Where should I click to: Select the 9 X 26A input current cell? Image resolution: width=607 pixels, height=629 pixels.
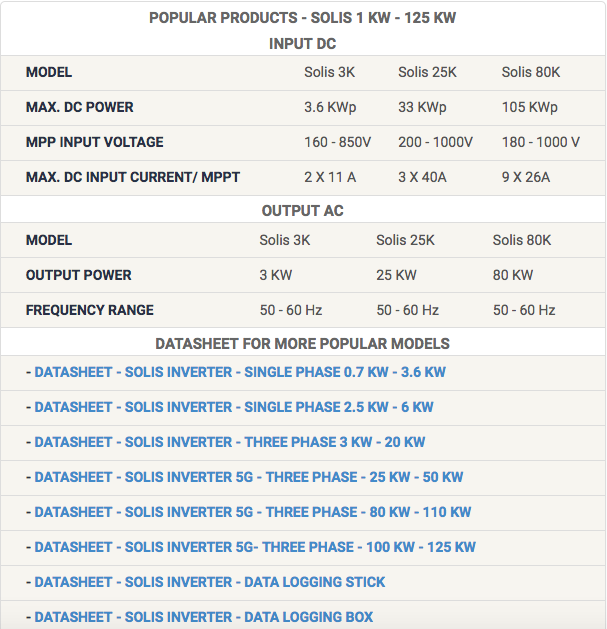click(x=526, y=177)
